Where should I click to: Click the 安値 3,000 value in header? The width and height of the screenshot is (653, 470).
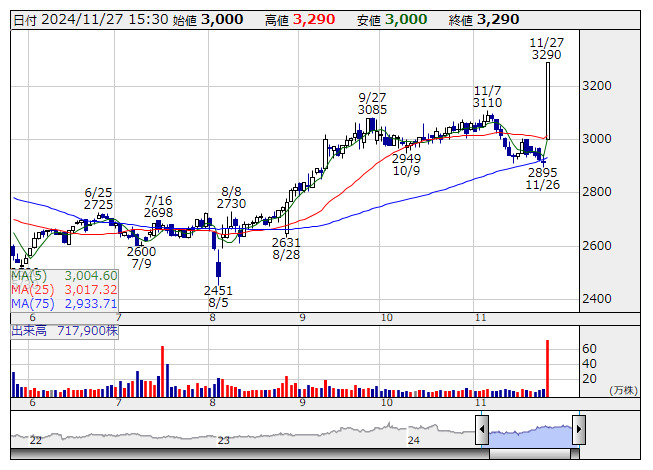coord(392,20)
